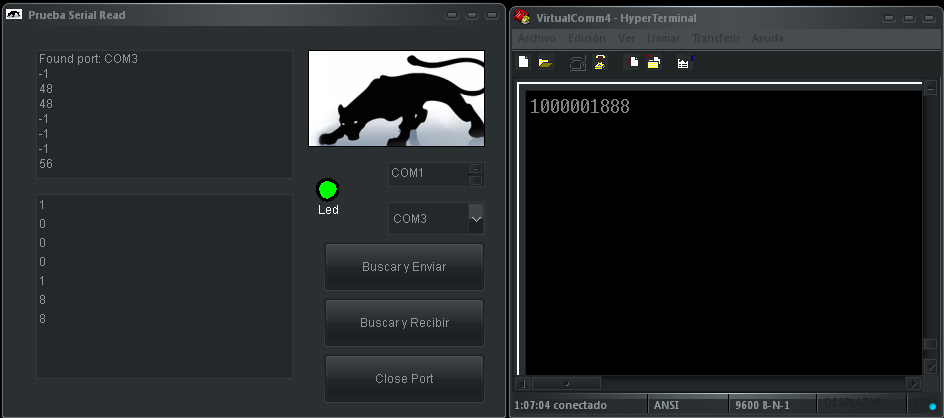
Task: Click the Send file toolbar icon
Action: click(x=631, y=62)
